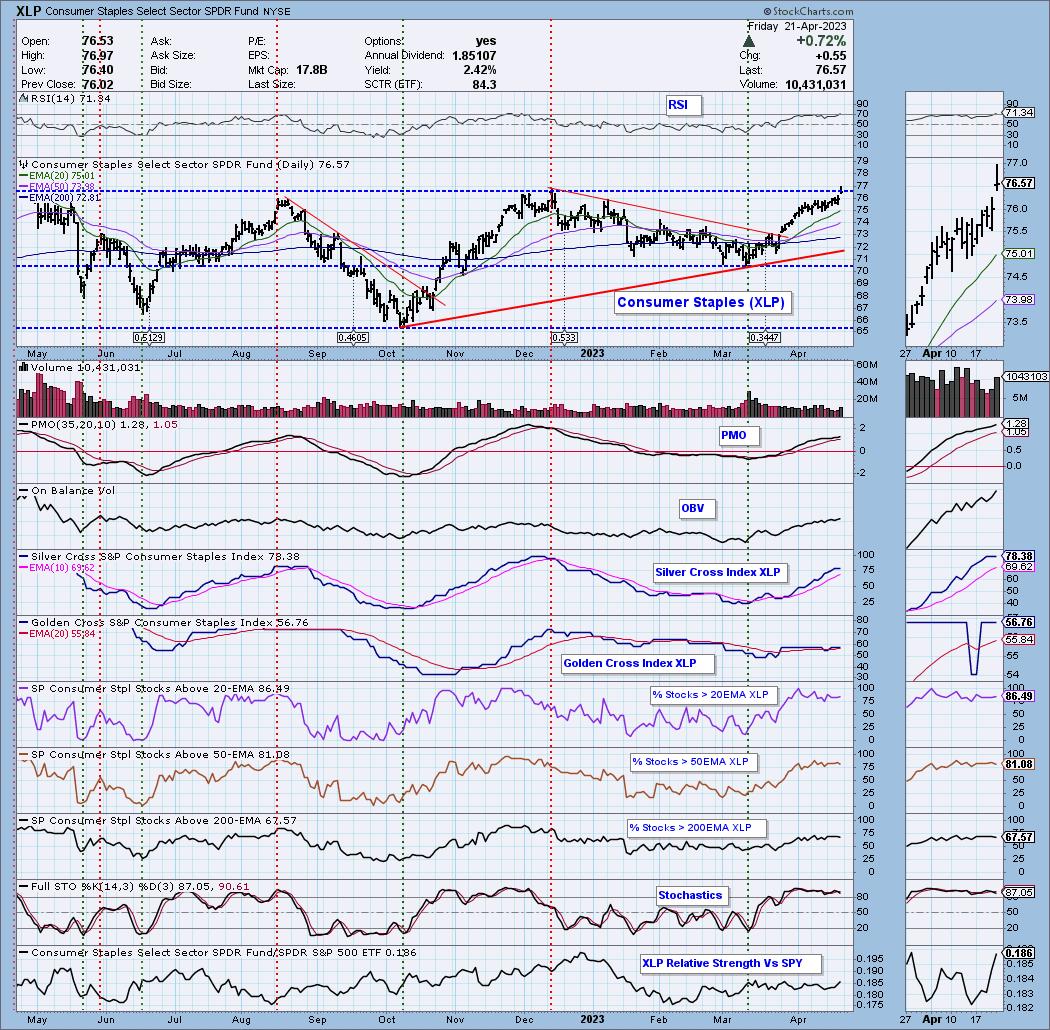Image resolution: width=1050 pixels, height=1030 pixels.
Task: Click the 0.186 relative strength value tag
Action: (1019, 953)
